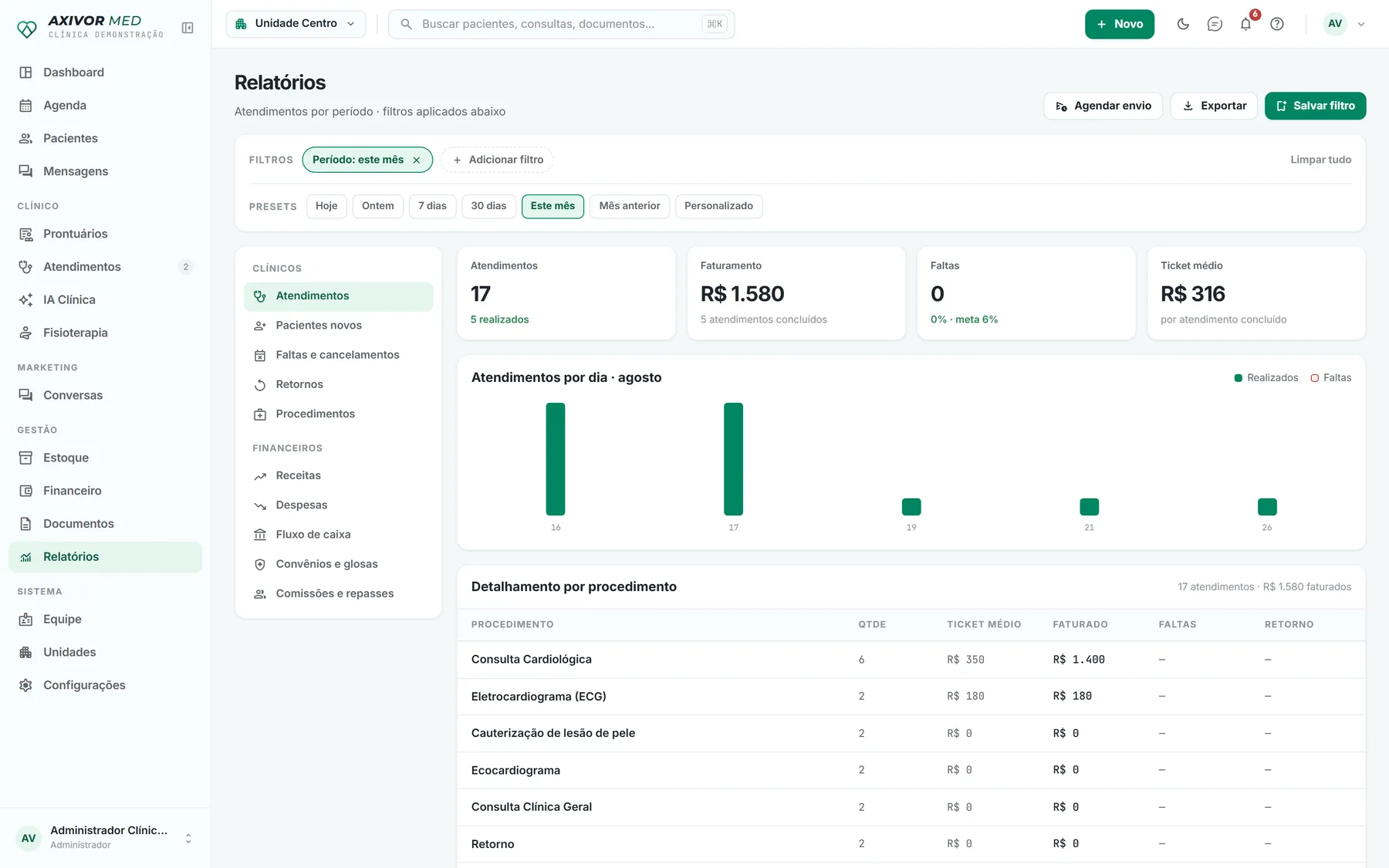Screen dimensions: 1389x868
Task: Select the '30 dias' preset
Action: coord(488,206)
